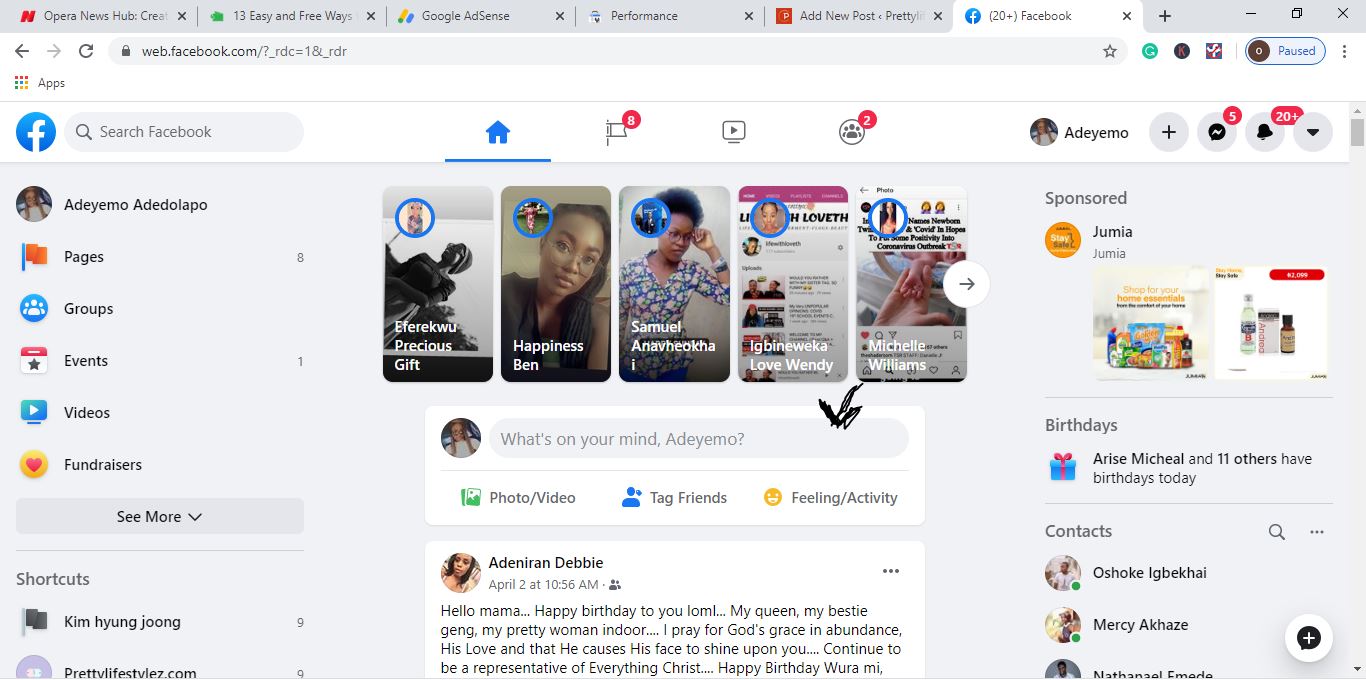Image resolution: width=1366 pixels, height=680 pixels.
Task: Search contacts with magnifier icon
Action: click(x=1277, y=532)
